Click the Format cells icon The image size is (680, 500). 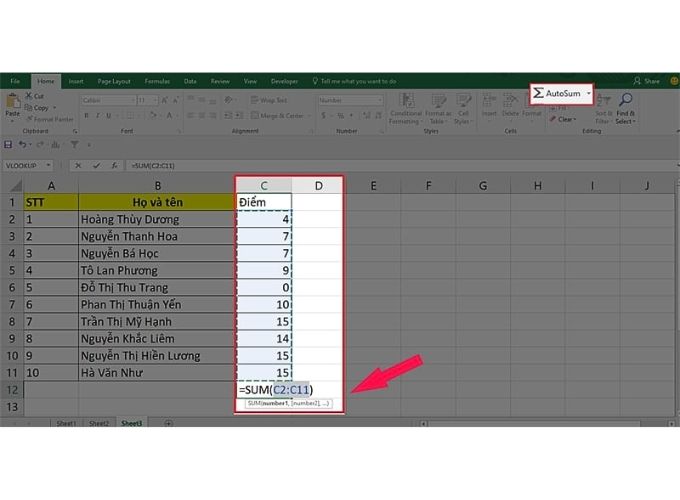coord(532,105)
